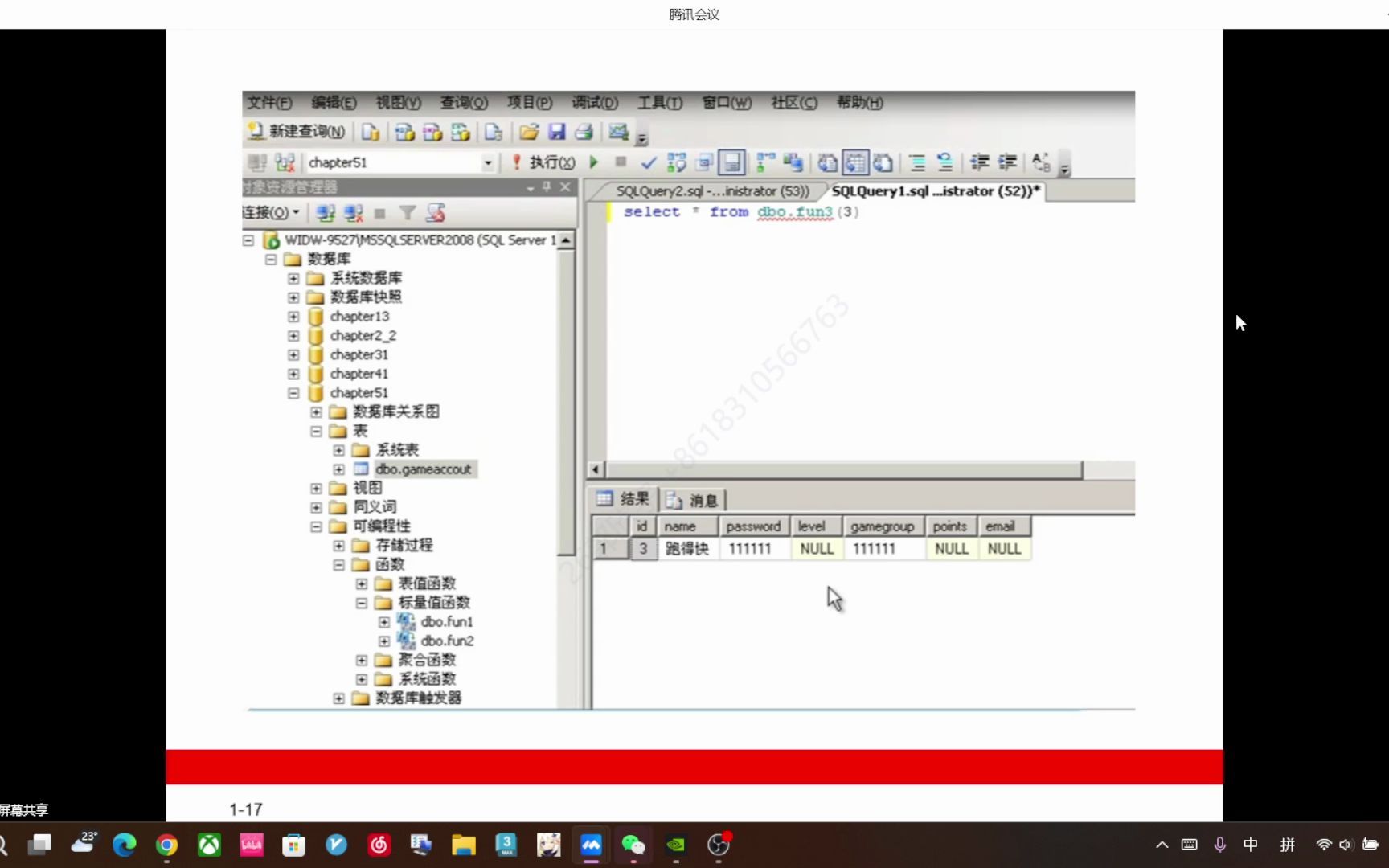
Task: Click the gamegroup column header
Action: tap(883, 526)
